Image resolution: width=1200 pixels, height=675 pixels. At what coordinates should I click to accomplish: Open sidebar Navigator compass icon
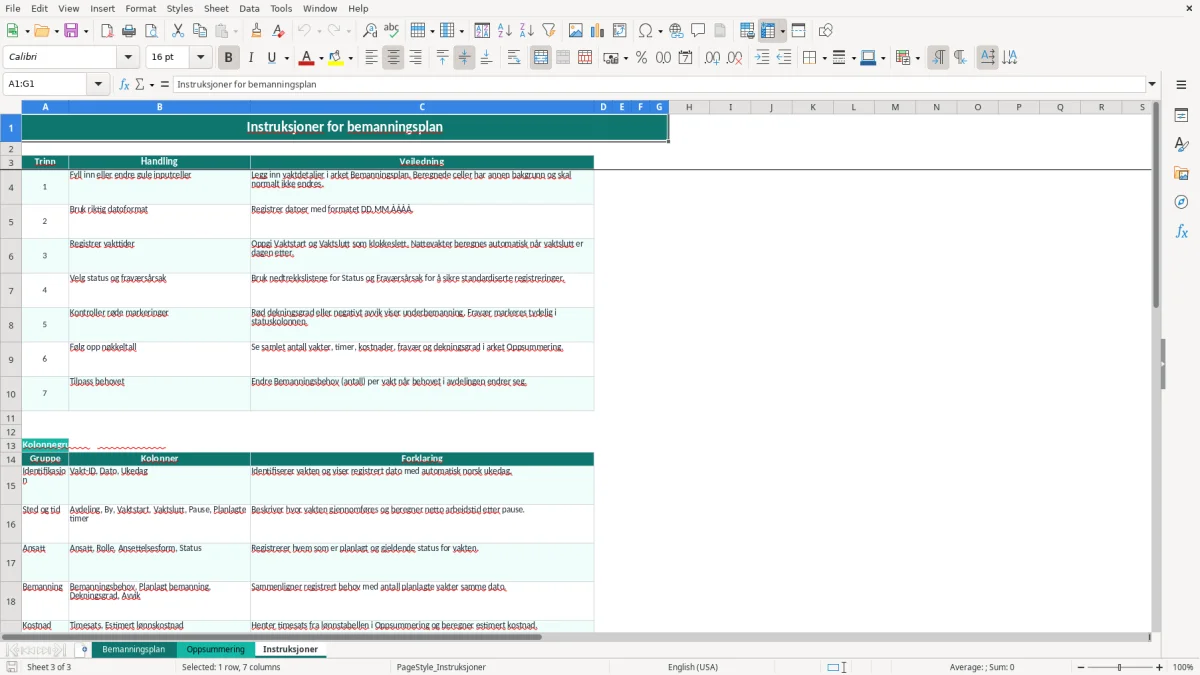[x=1181, y=202]
